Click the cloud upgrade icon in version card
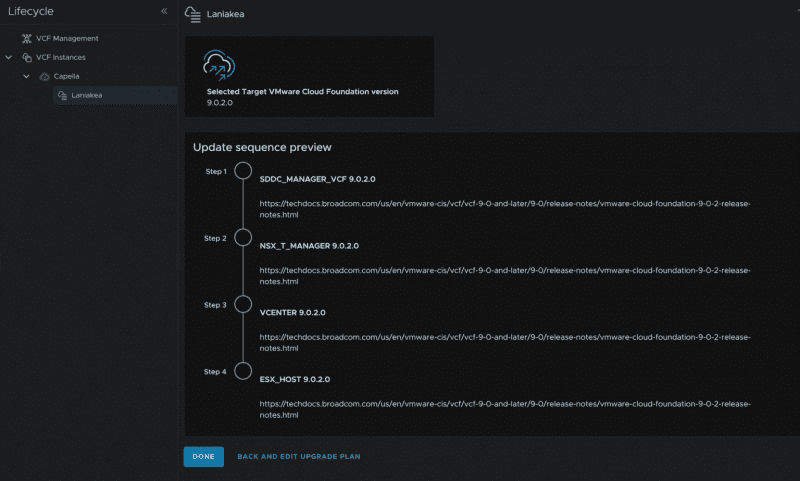The image size is (800, 481). click(219, 65)
